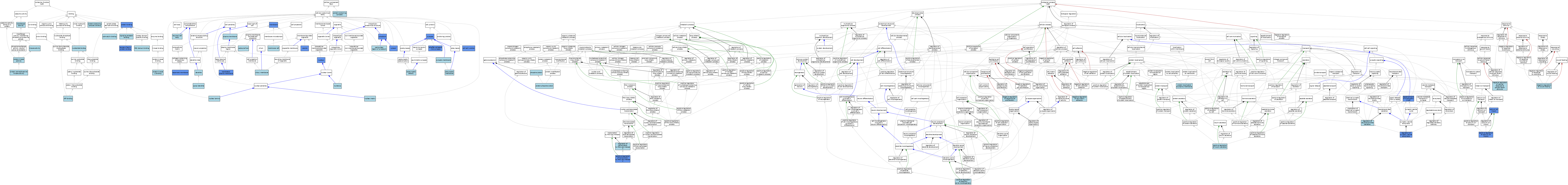This screenshot has width=1568, height=185.
Task: Select the 'PDZ domain binding' node
Action: pos(142,48)
